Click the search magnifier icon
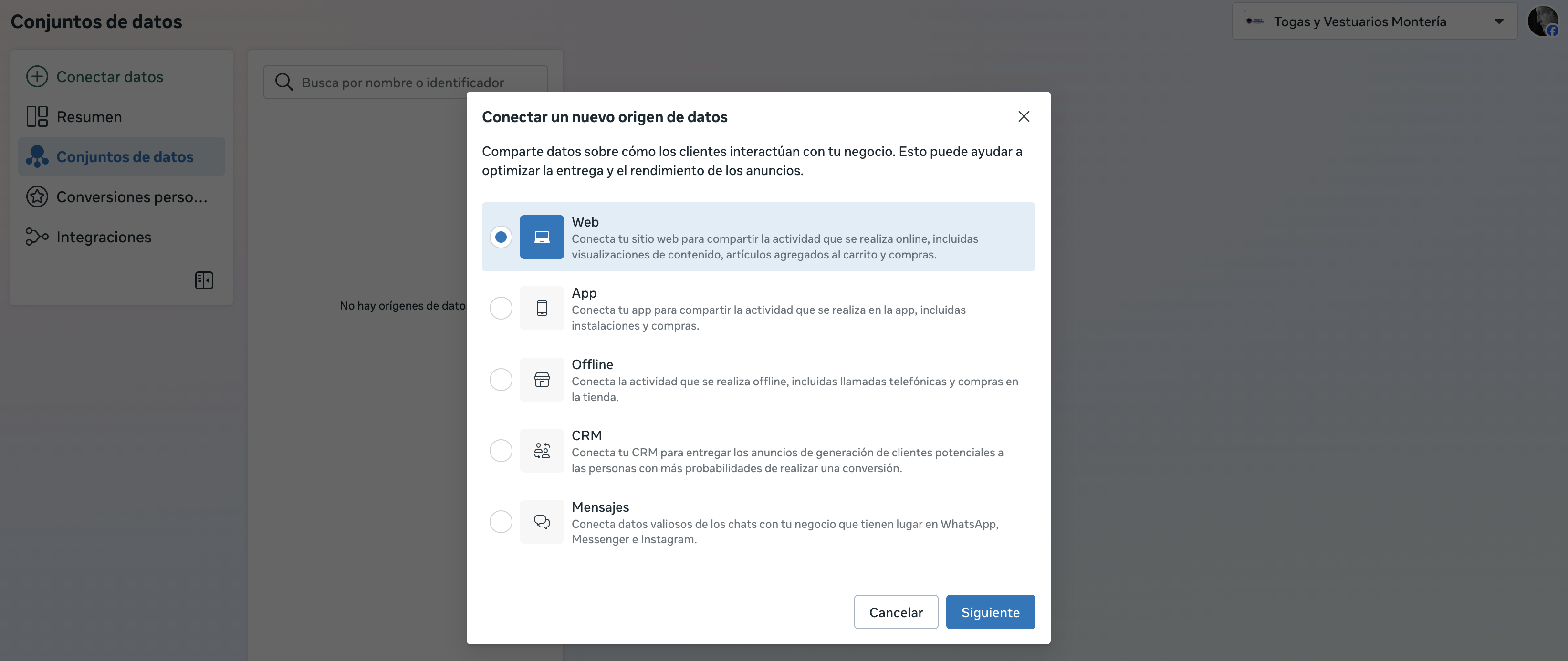Screen dimensions: 1568x661 283,82
